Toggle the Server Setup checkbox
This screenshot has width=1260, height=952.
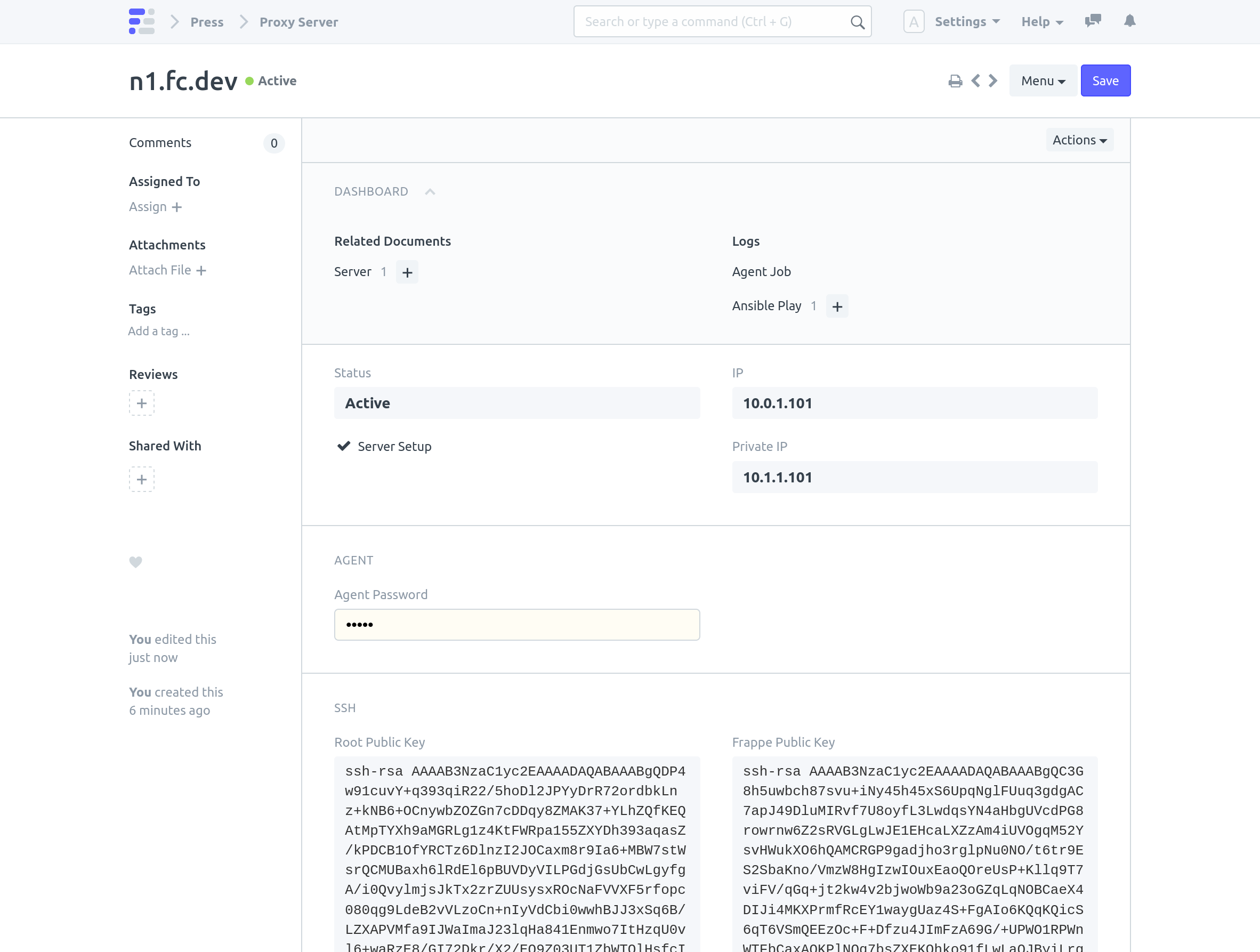pyautogui.click(x=343, y=446)
